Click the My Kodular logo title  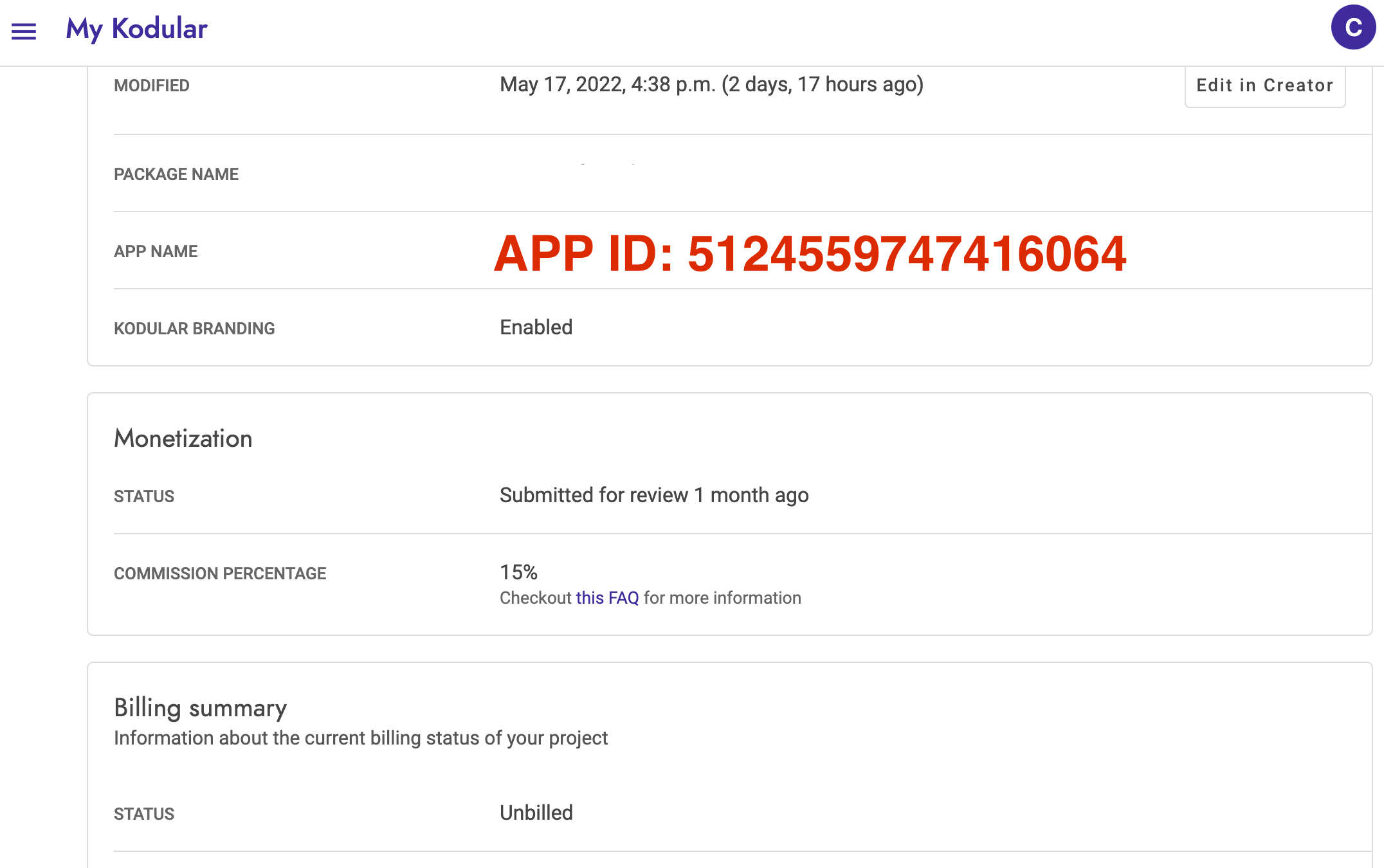pos(136,30)
